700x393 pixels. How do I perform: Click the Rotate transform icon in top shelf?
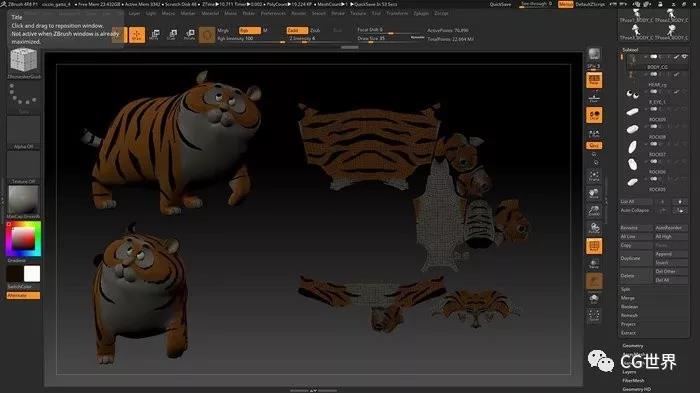(x=190, y=34)
